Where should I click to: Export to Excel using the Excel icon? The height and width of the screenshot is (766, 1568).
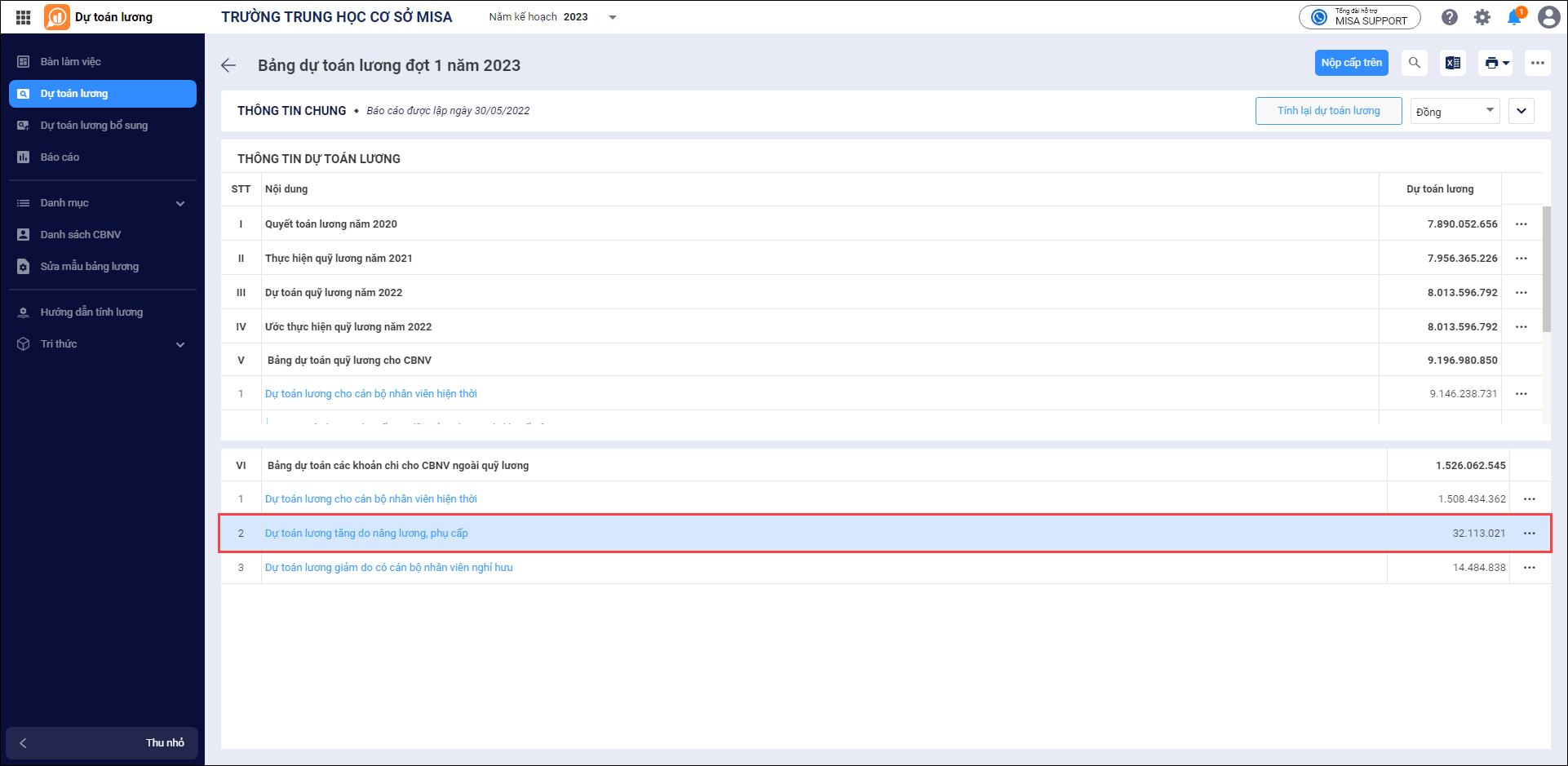click(x=1453, y=63)
